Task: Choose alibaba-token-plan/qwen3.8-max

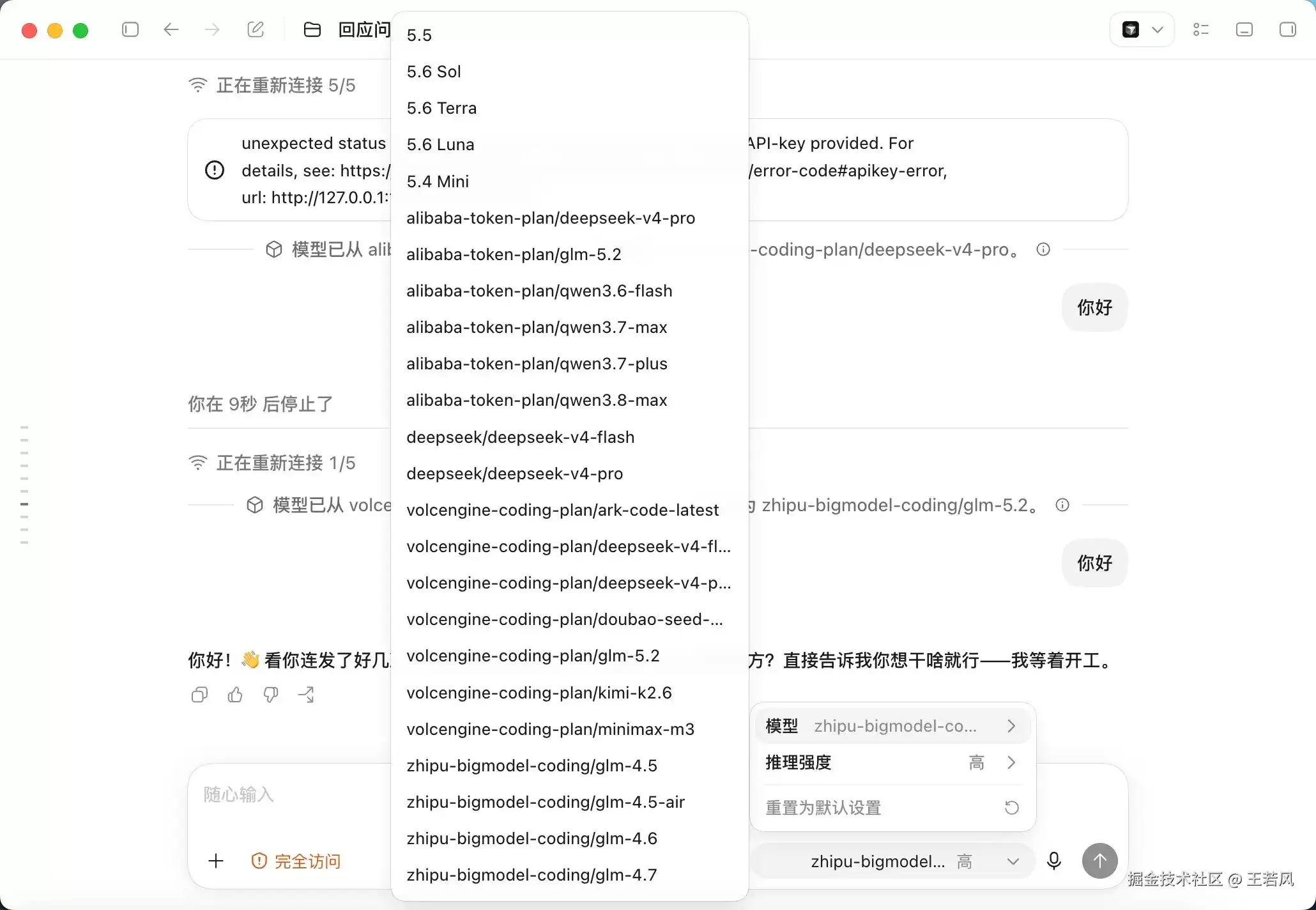Action: coord(569,400)
